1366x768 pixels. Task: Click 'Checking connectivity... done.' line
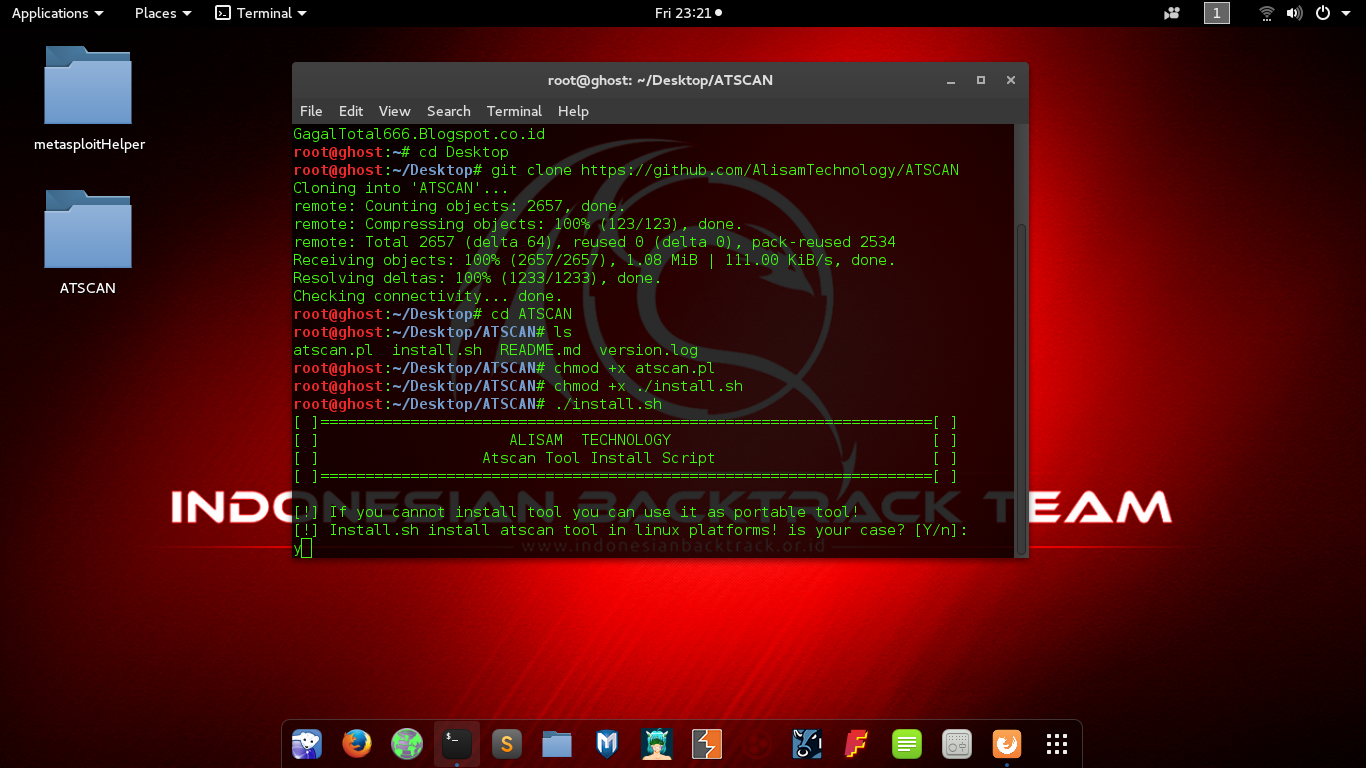click(x=428, y=296)
